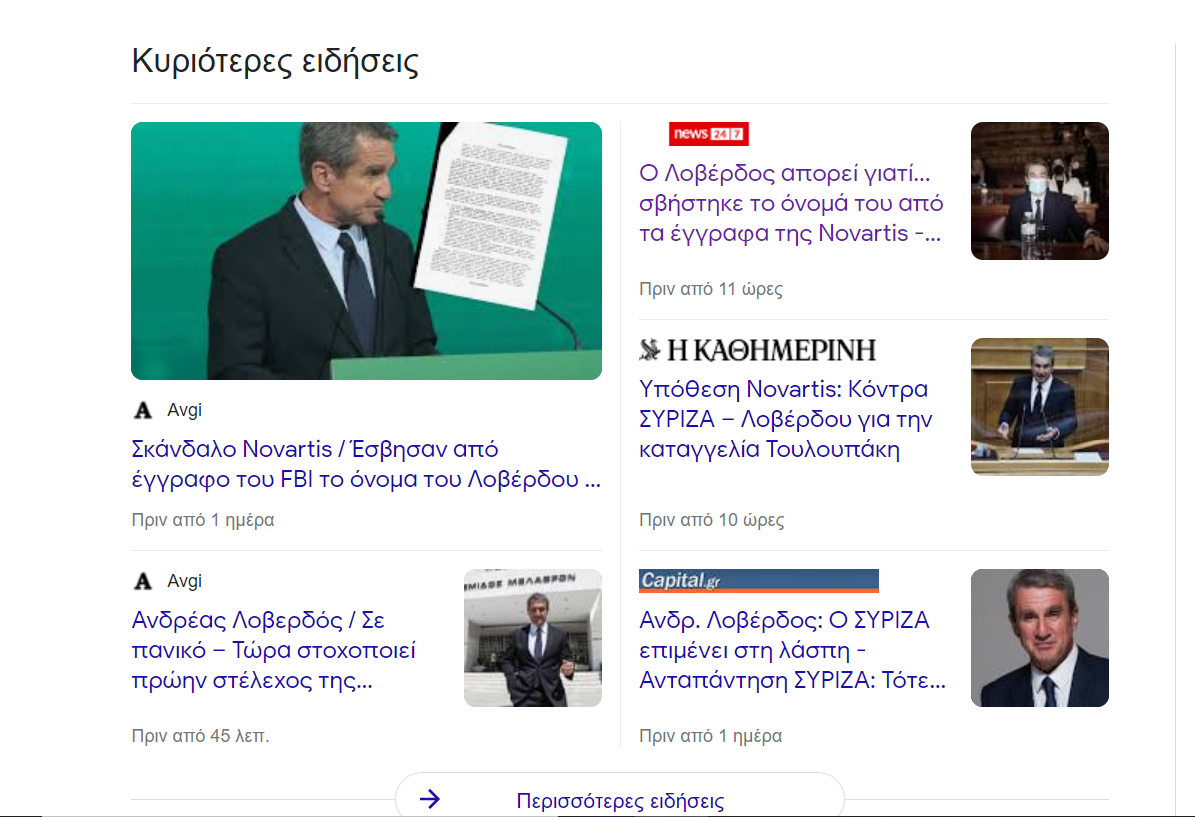Click the news 24/7 logo
The image size is (1195, 817).
pos(709,133)
